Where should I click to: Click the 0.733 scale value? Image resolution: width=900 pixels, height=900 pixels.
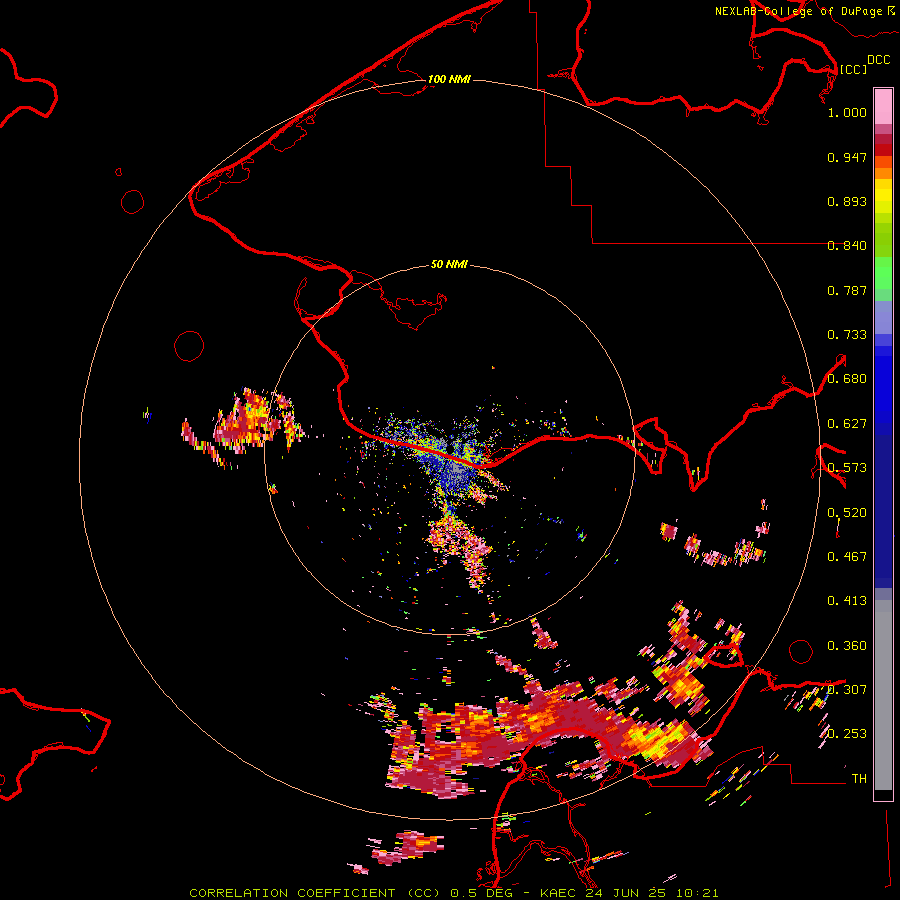tap(847, 335)
